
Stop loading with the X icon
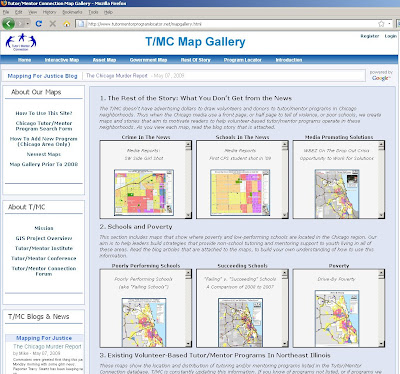coord(53,24)
